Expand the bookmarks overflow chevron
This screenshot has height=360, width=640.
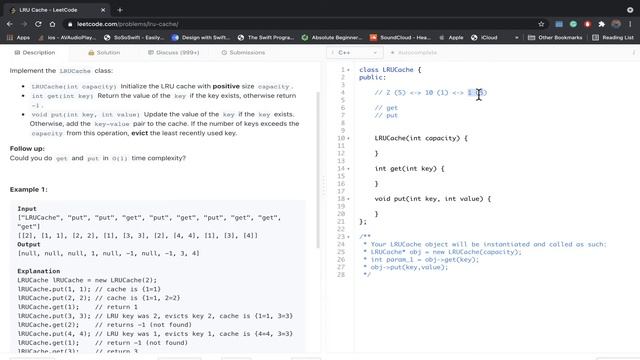[516, 38]
